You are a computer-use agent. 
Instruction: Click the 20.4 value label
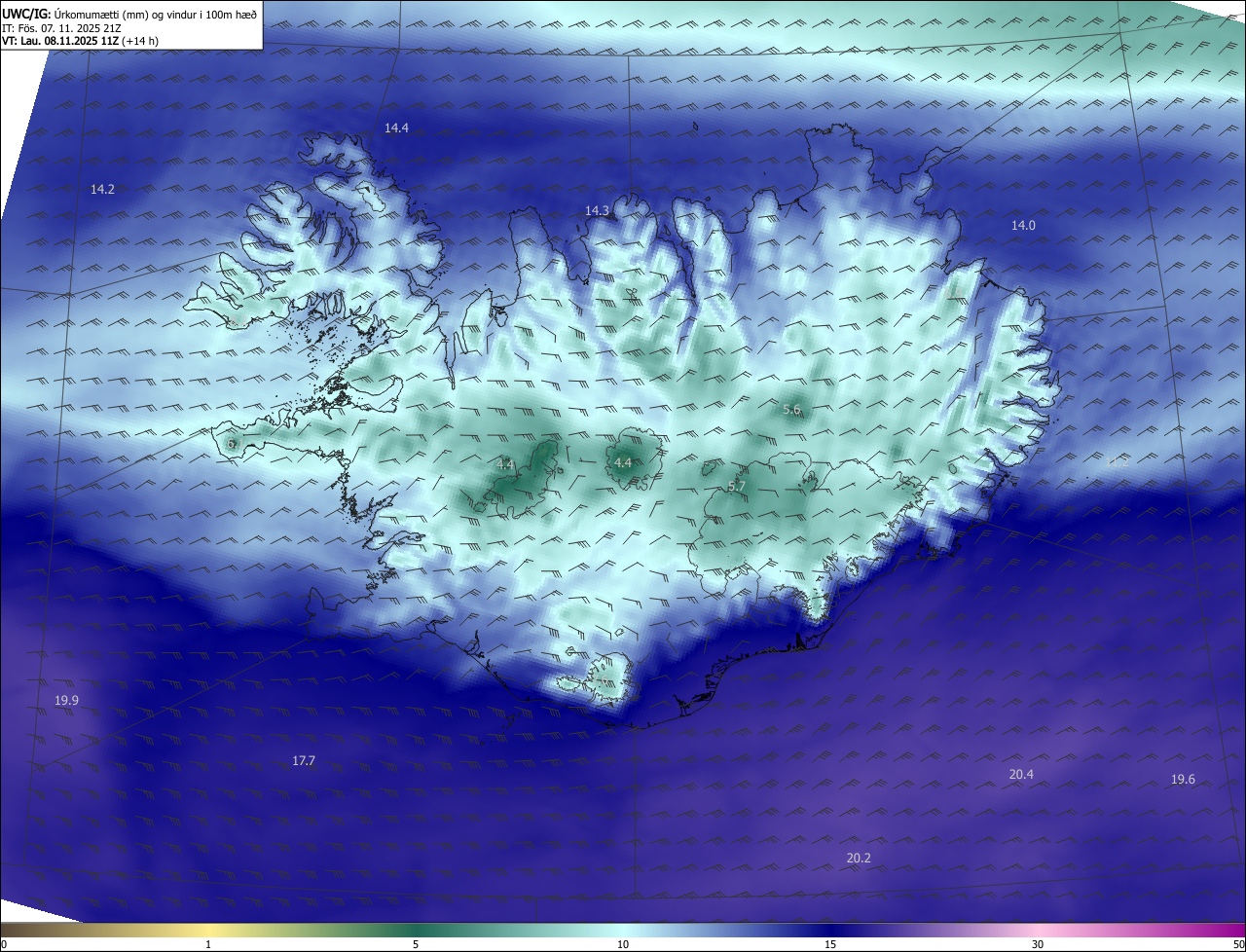point(1021,774)
